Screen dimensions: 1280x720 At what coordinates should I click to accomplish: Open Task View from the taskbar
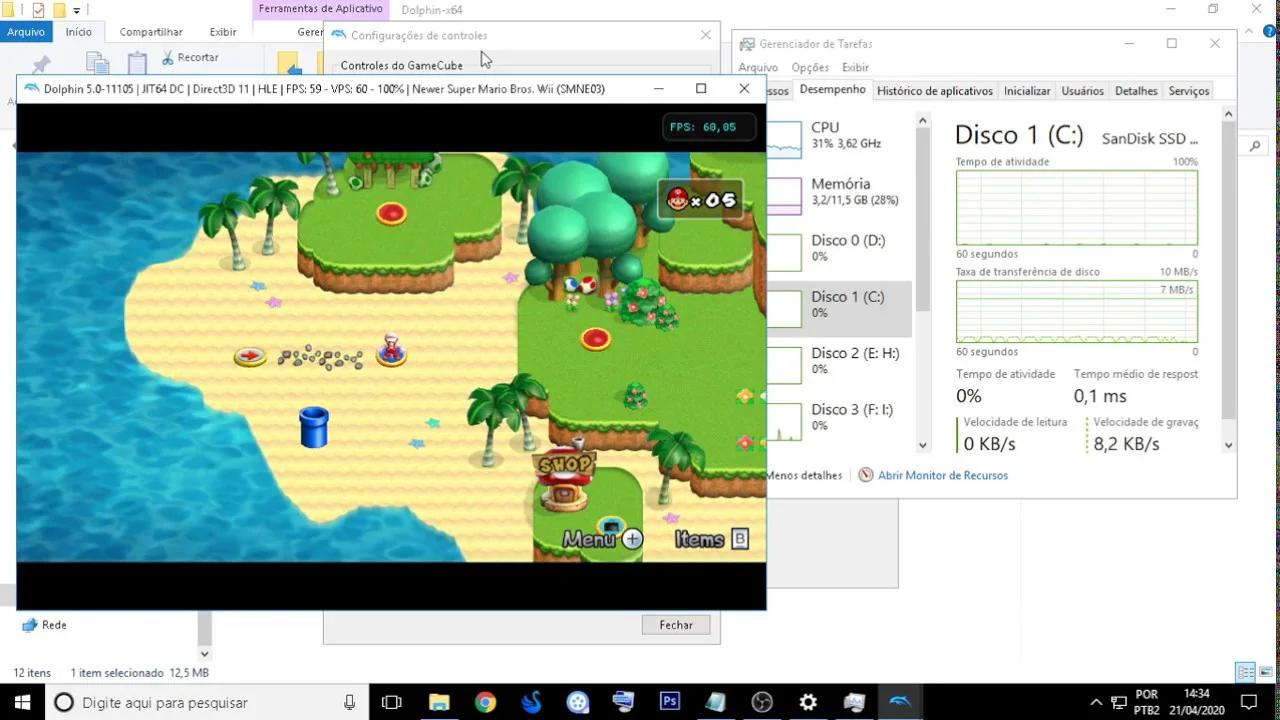coord(391,702)
